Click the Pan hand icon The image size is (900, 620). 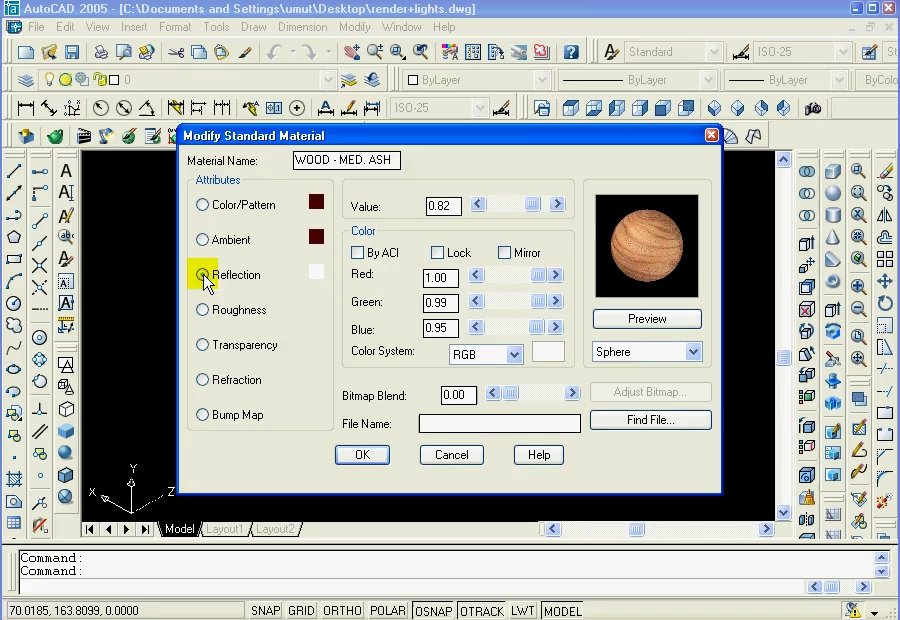coord(351,52)
